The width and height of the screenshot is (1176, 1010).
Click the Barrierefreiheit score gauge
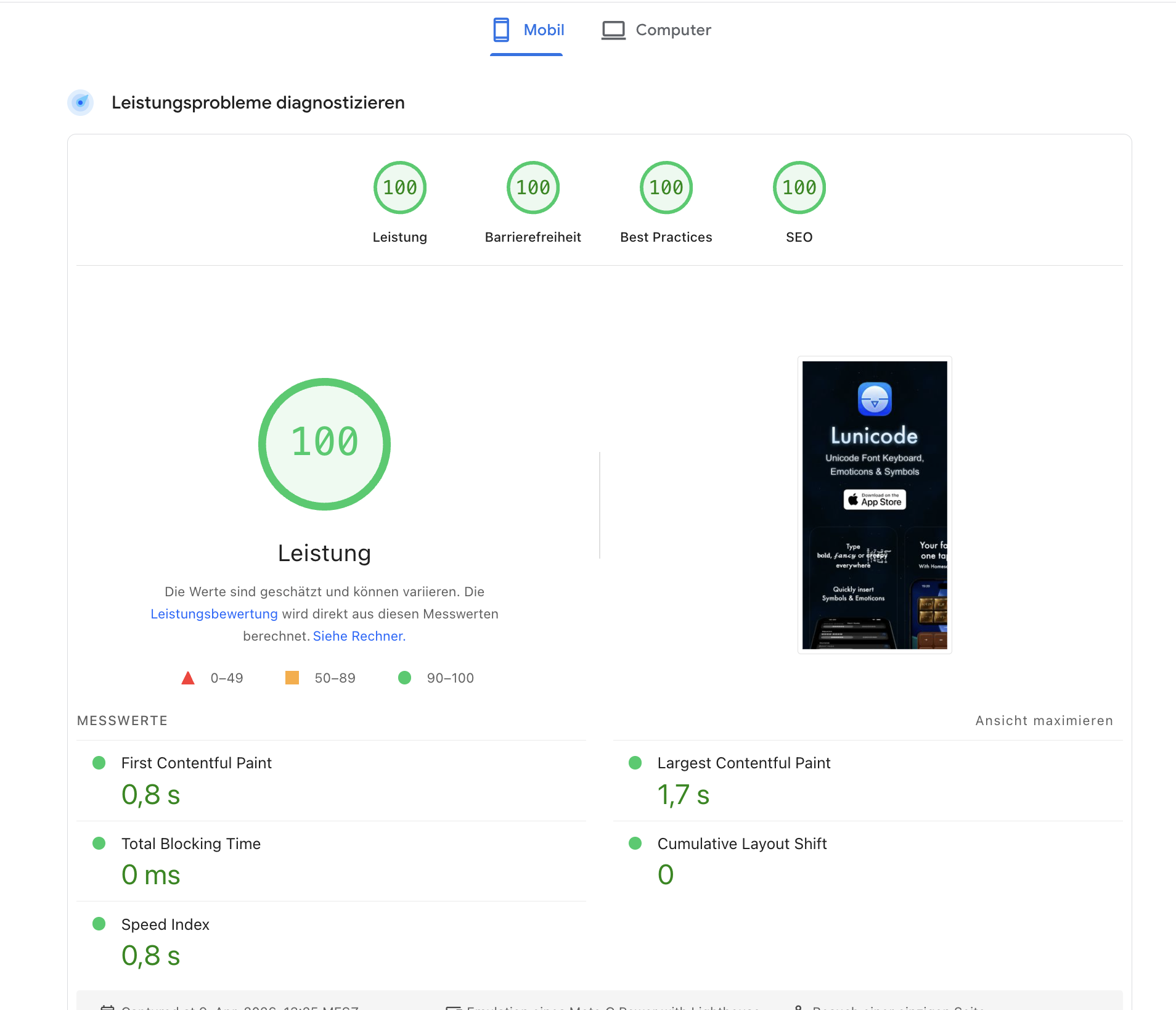click(x=533, y=187)
